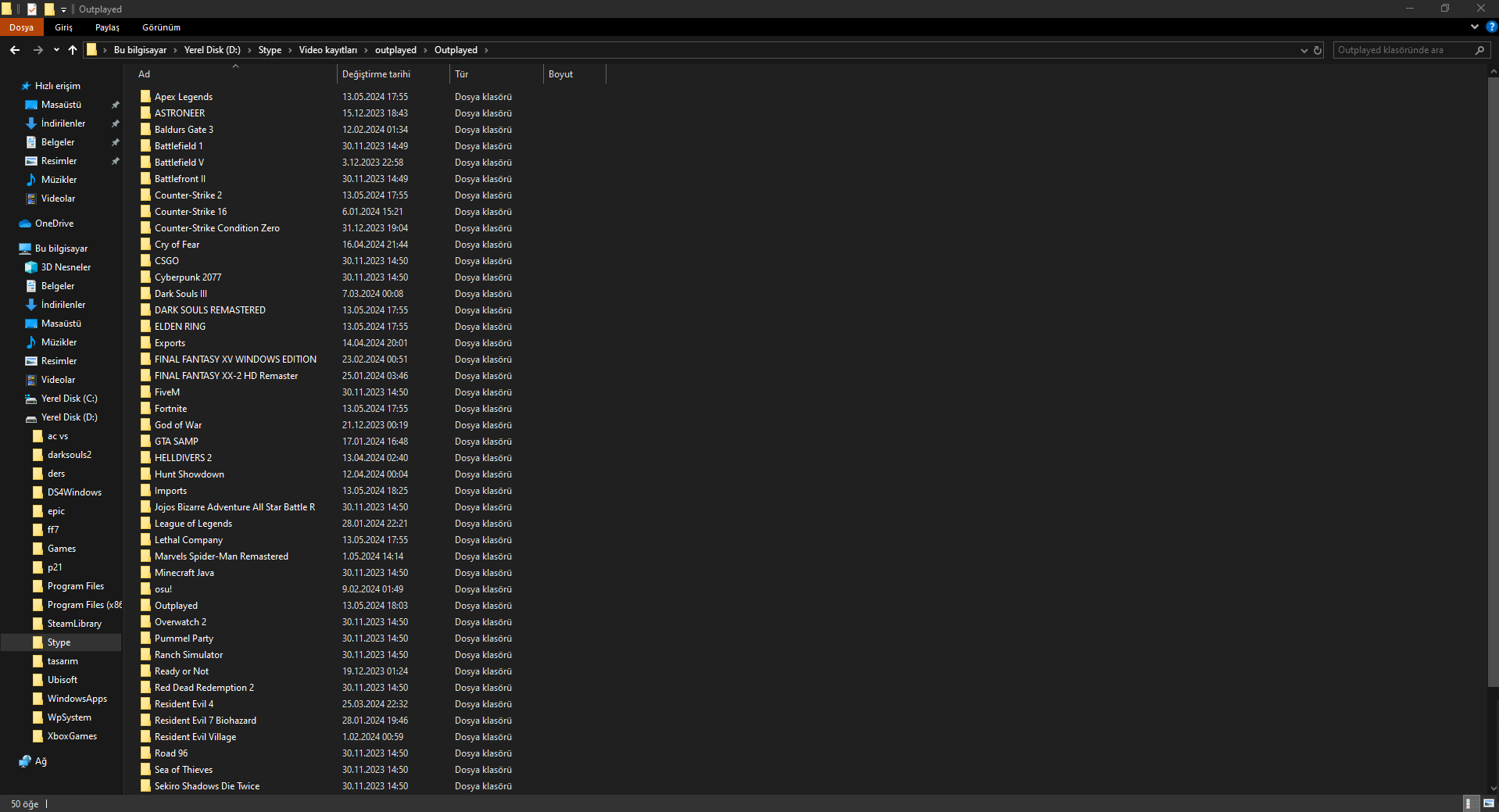Switch to the Görünüm ribbon tab
The image size is (1499, 812).
point(161,27)
